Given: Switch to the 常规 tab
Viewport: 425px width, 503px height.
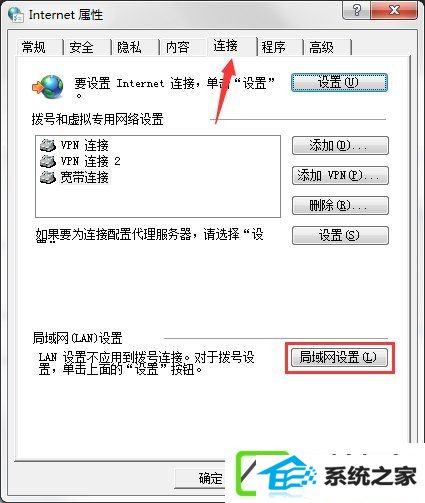Looking at the screenshot, I should coord(34,47).
